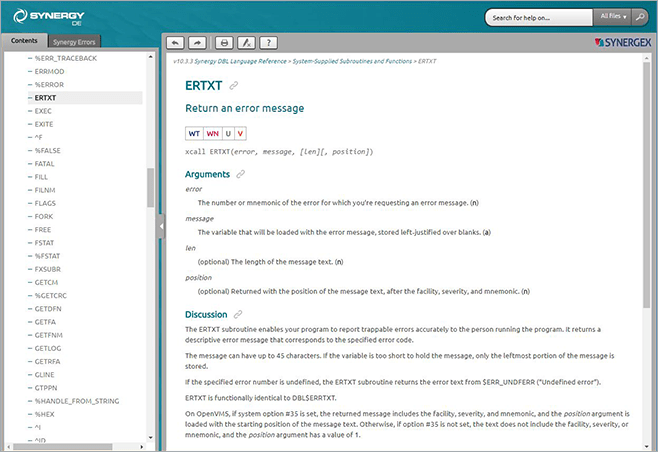This screenshot has height=452, width=658.
Task: Click the Forward navigation arrow button
Action: [x=197, y=43]
